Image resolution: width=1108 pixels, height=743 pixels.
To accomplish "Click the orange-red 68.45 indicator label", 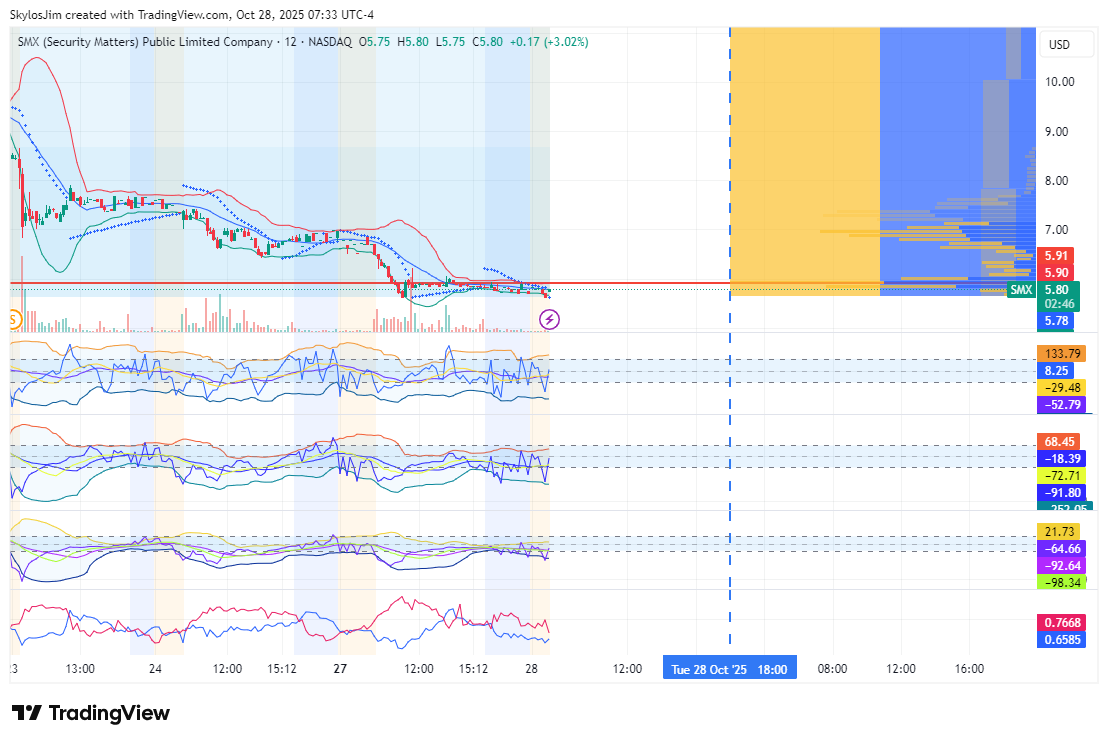I will coord(1060,441).
